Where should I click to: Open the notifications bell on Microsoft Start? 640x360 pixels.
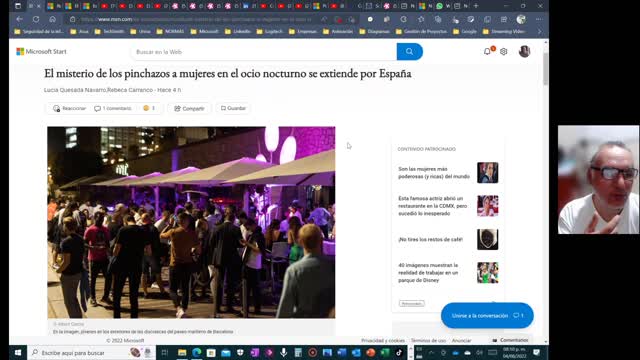pos(487,51)
